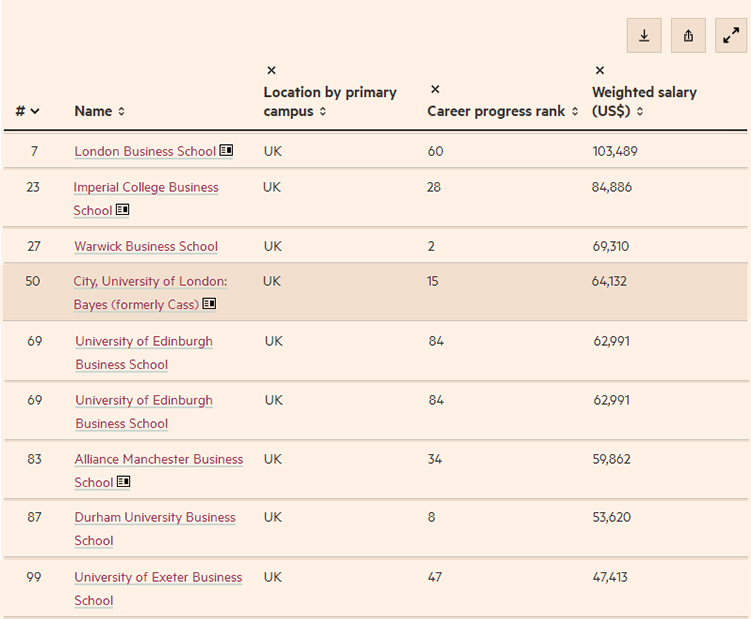
Task: Open University of Exeter Business School link
Action: (x=158, y=578)
